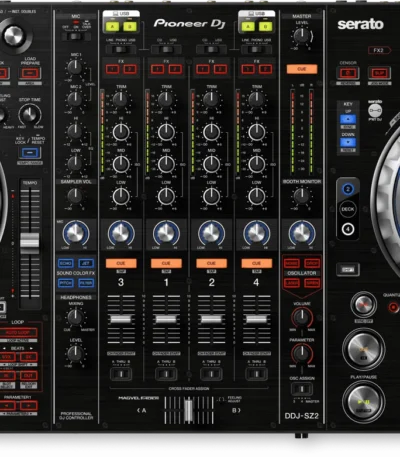Enable FX 2 on channel 3

[x=130, y=69]
